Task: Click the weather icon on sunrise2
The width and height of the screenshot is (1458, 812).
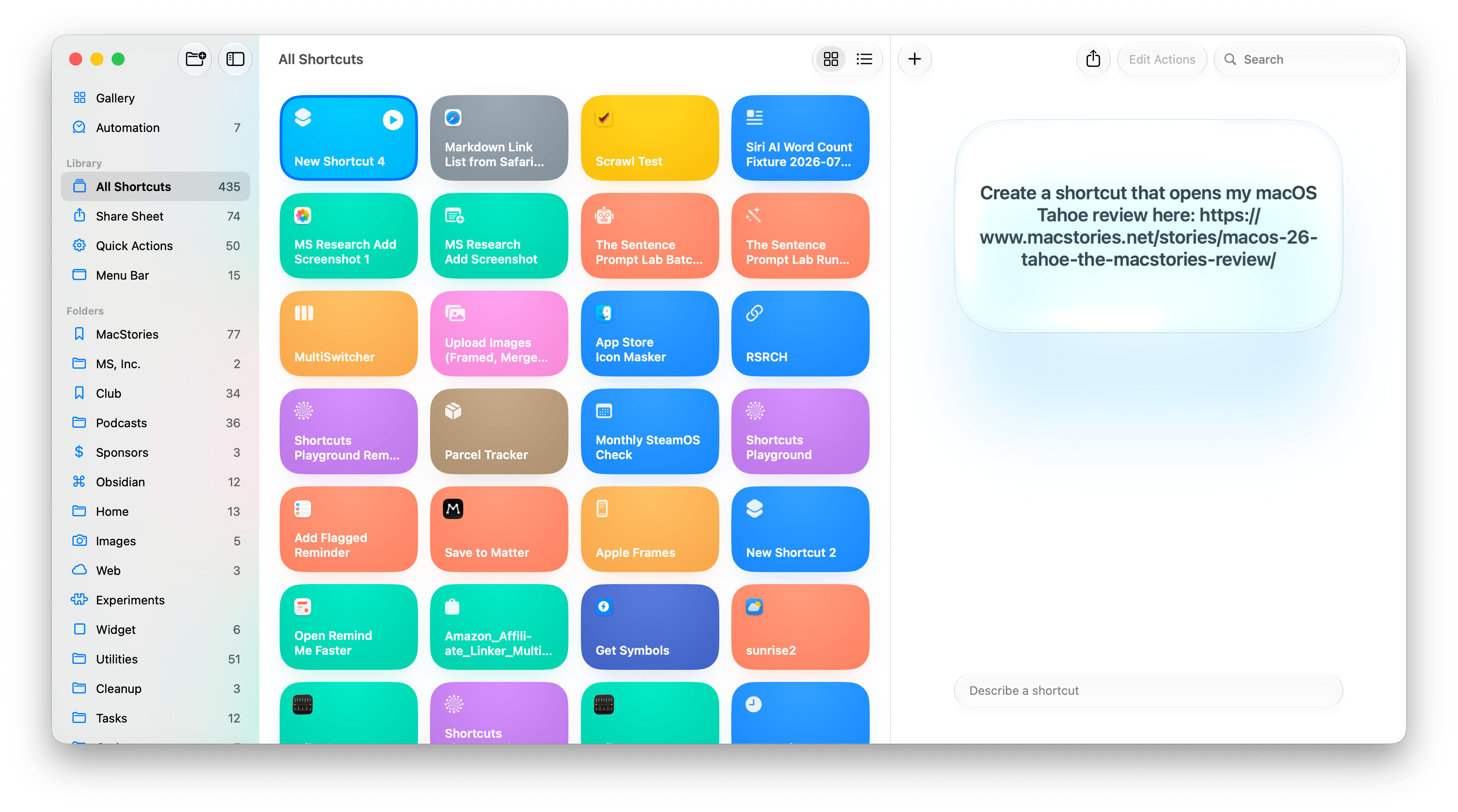Action: (x=754, y=607)
